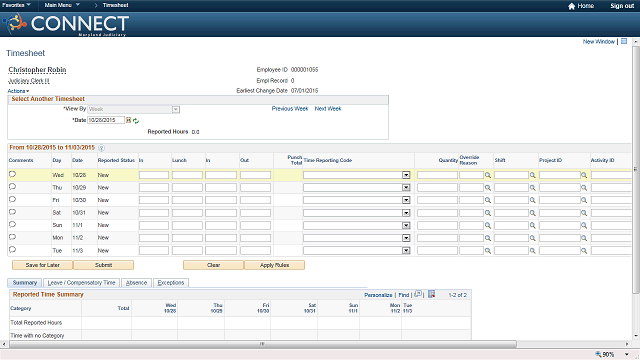Image resolution: width=640 pixels, height=360 pixels.
Task: Open the Actions dropdown under employee name
Action: click(x=18, y=91)
